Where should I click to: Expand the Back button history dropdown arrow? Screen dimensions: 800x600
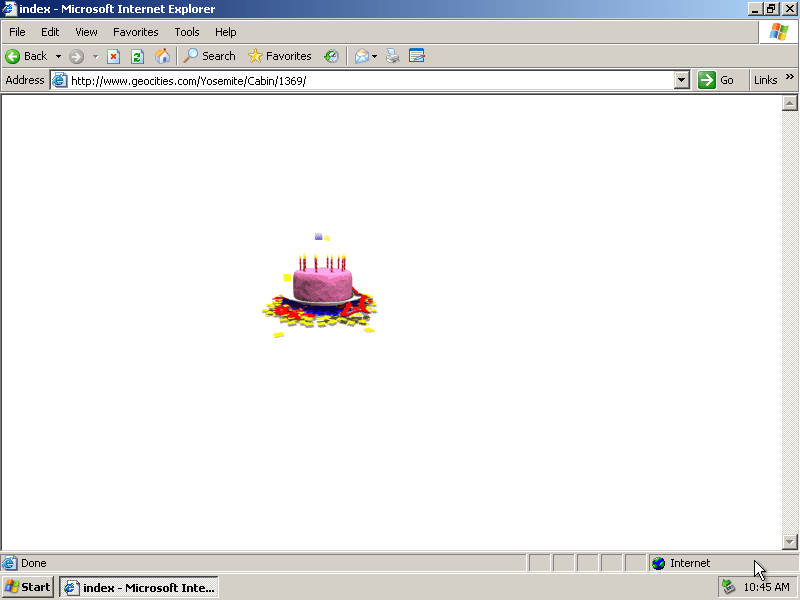pyautogui.click(x=58, y=56)
